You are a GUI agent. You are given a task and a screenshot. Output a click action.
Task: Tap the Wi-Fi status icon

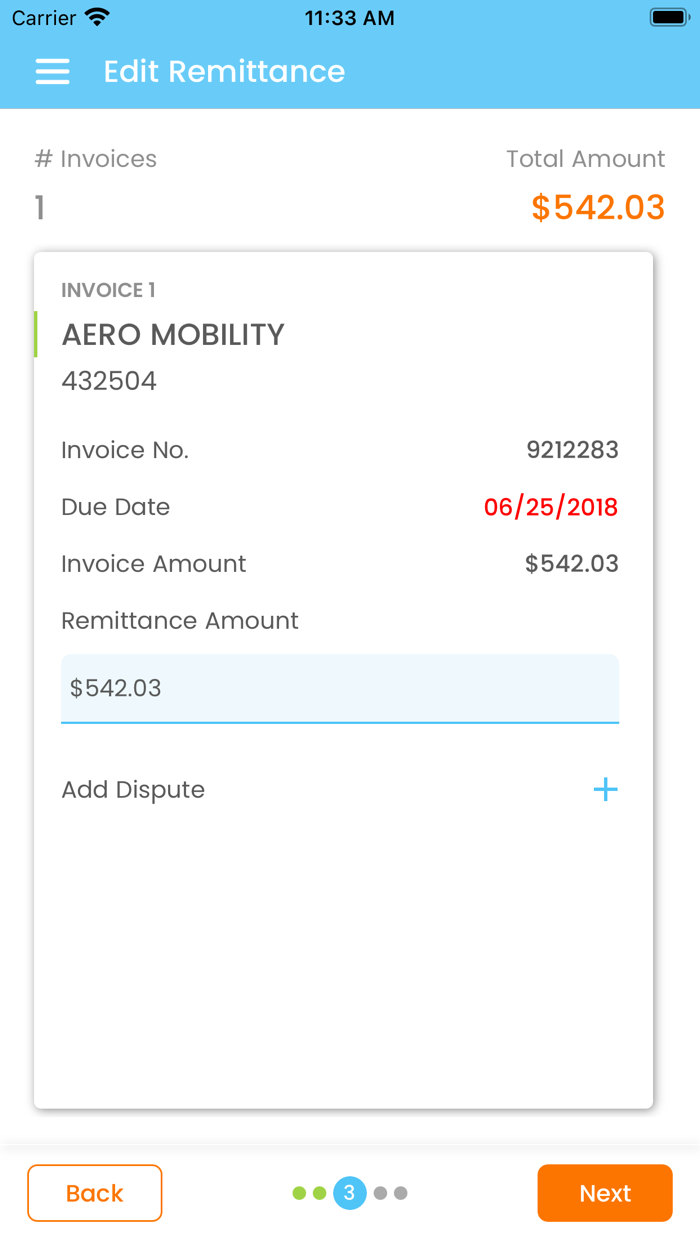coord(97,18)
